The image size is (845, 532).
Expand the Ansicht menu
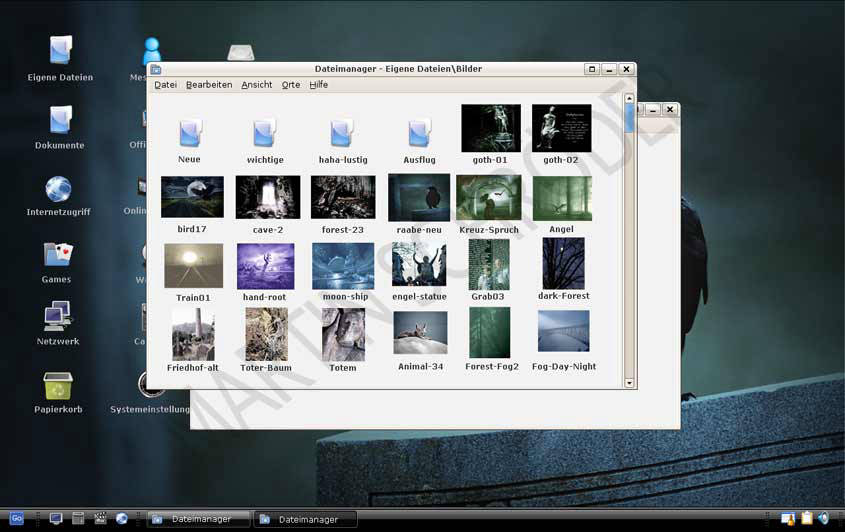tap(257, 85)
